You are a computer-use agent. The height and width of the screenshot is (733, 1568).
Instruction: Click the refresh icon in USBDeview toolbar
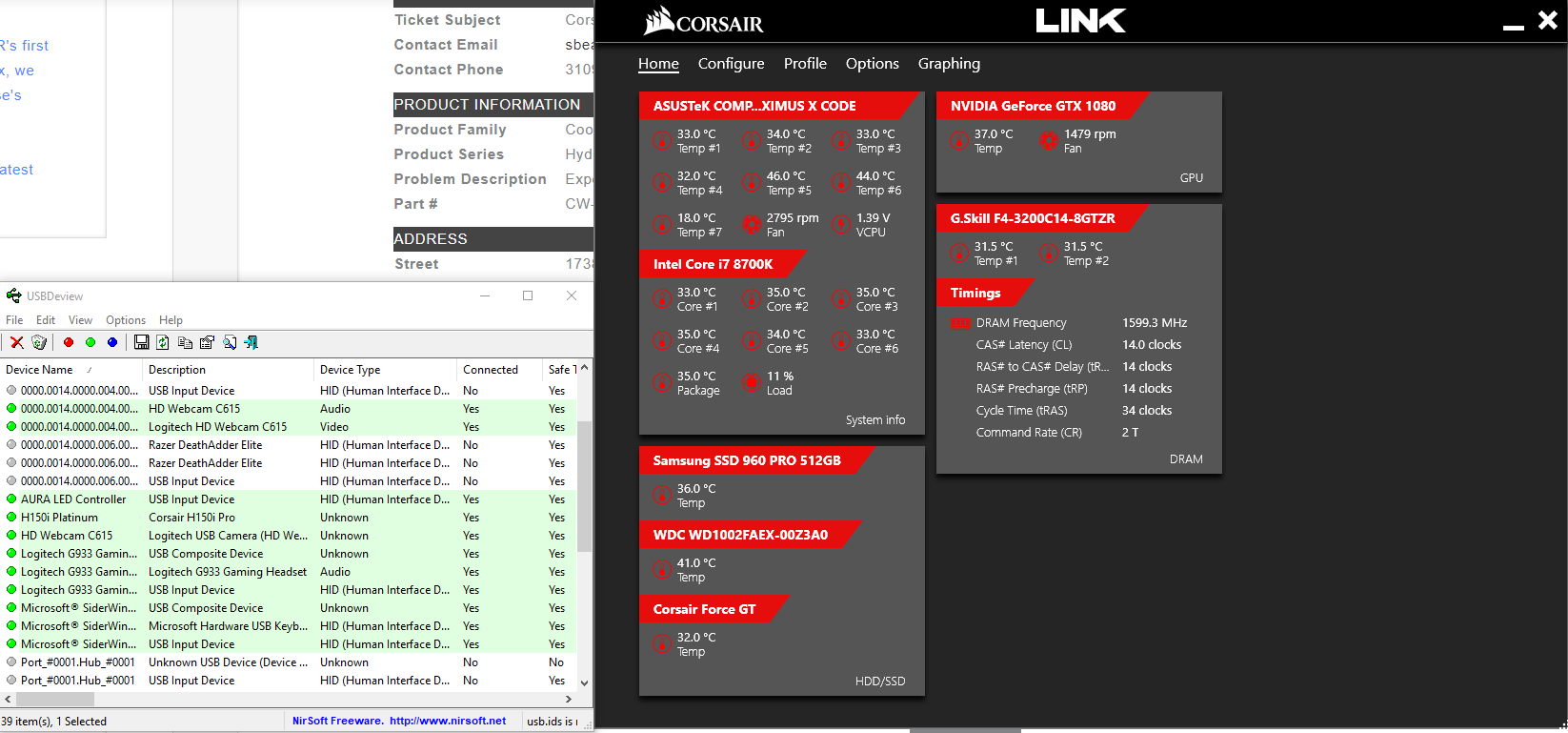(163, 342)
